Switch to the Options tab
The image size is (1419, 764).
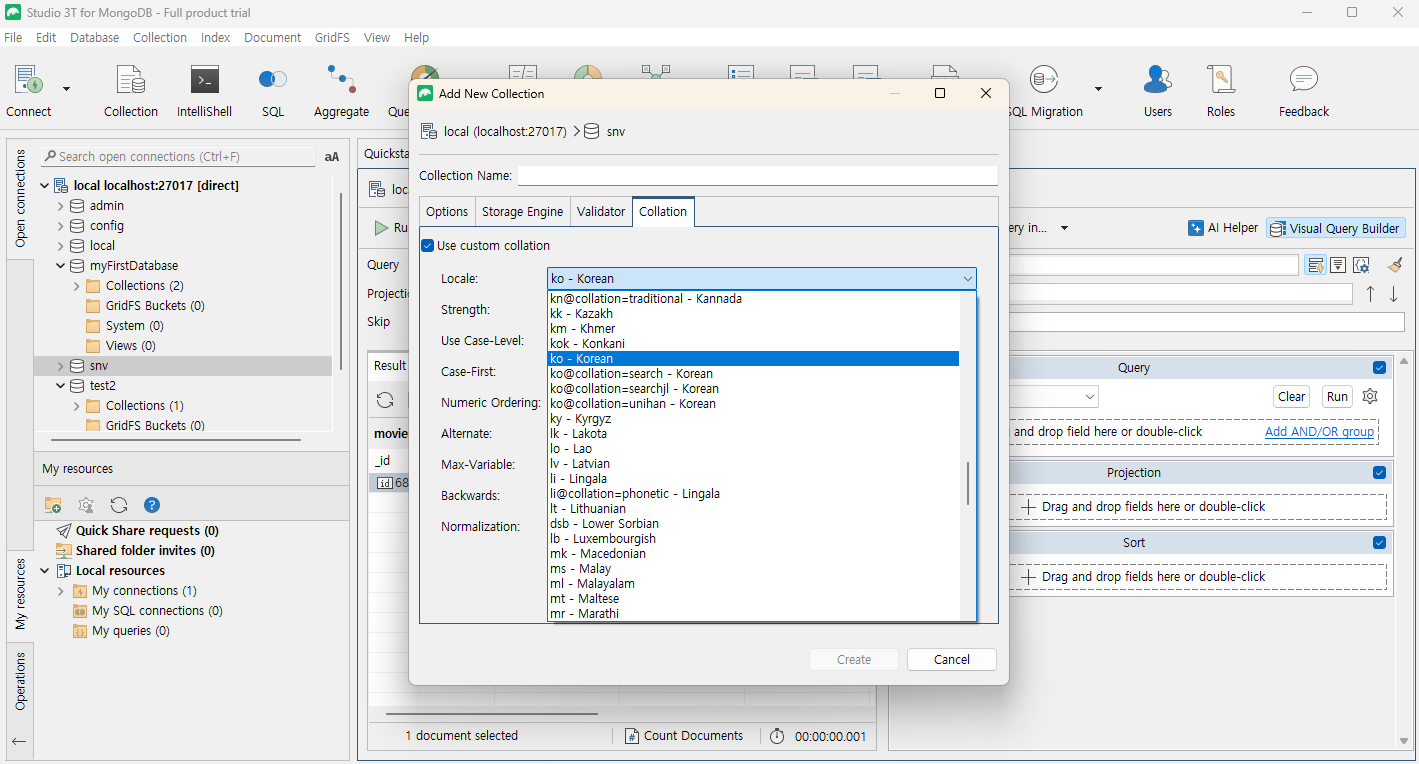(447, 211)
